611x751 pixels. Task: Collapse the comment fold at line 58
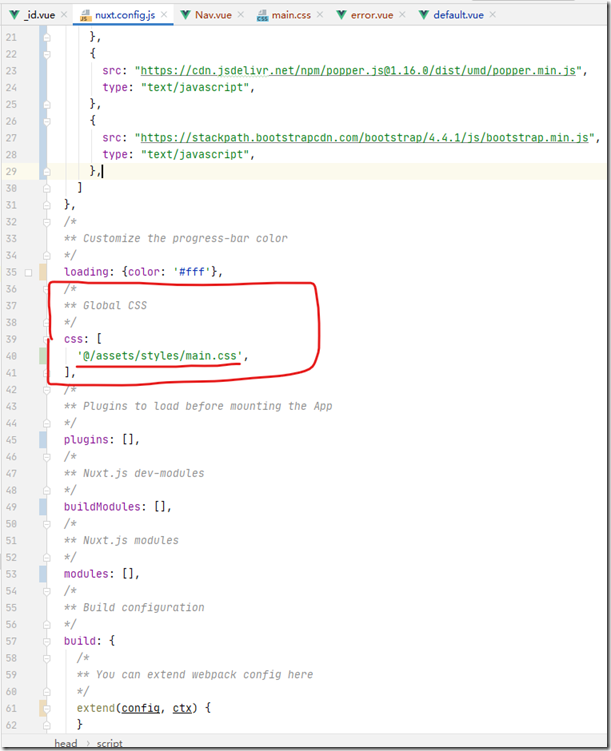46,658
